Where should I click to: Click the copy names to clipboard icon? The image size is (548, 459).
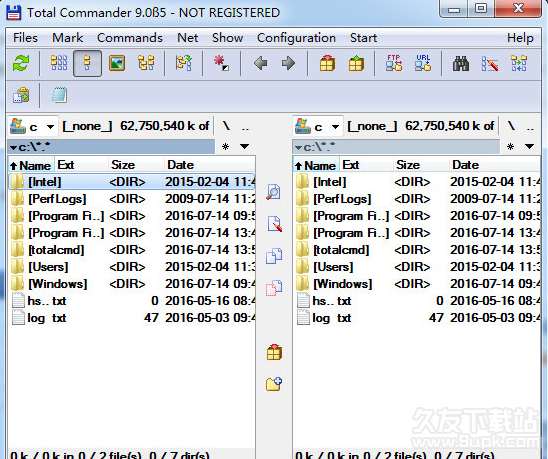(x=21, y=95)
